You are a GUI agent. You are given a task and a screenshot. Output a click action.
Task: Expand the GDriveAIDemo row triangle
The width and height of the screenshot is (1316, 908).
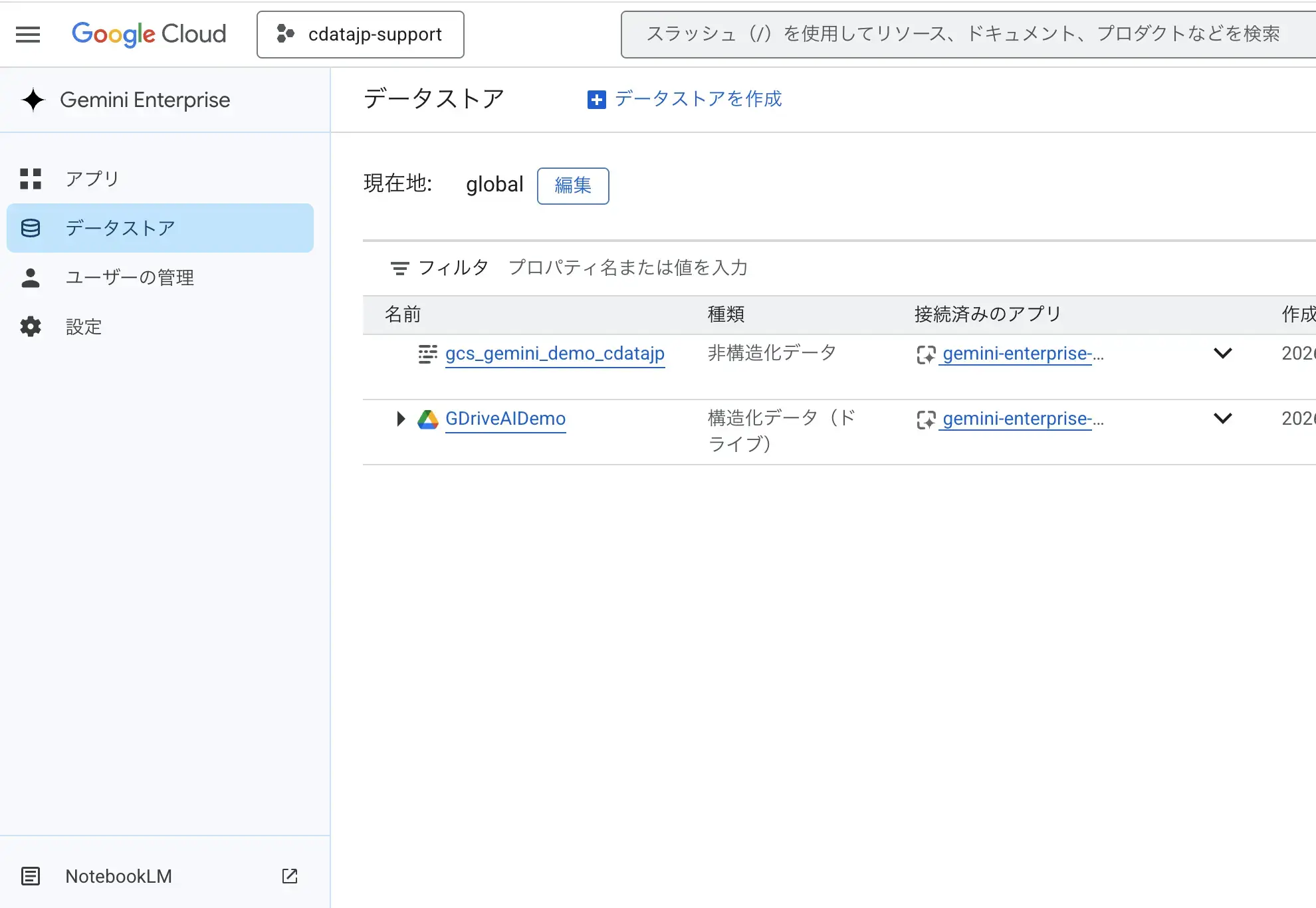coord(401,419)
